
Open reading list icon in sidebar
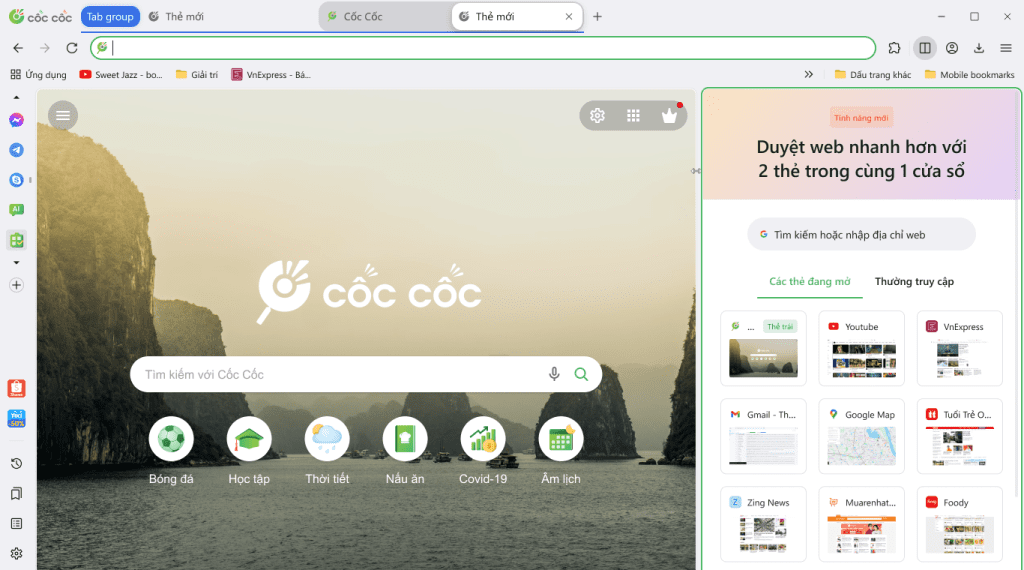[x=16, y=524]
